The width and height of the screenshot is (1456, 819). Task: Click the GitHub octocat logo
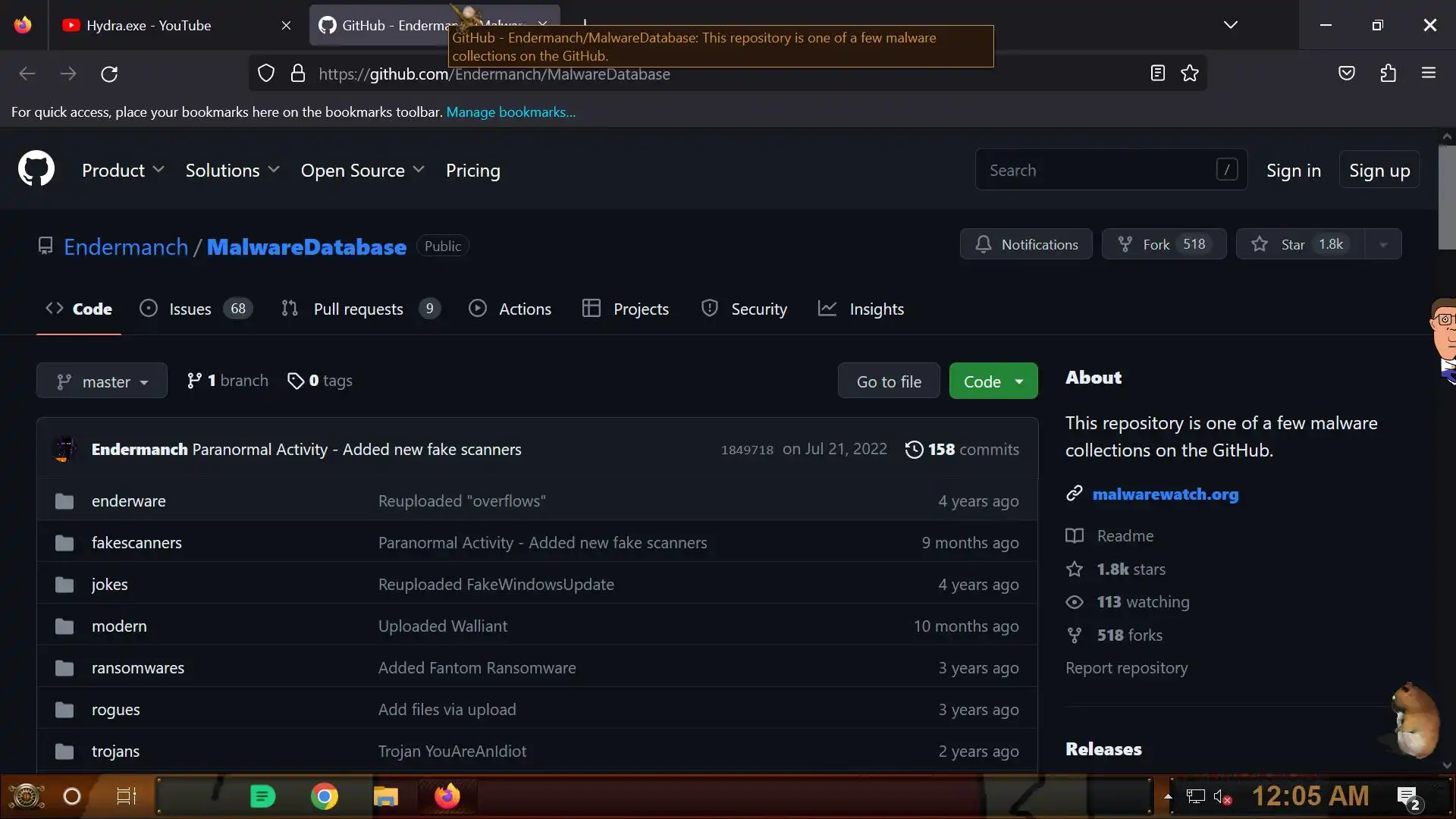(36, 168)
